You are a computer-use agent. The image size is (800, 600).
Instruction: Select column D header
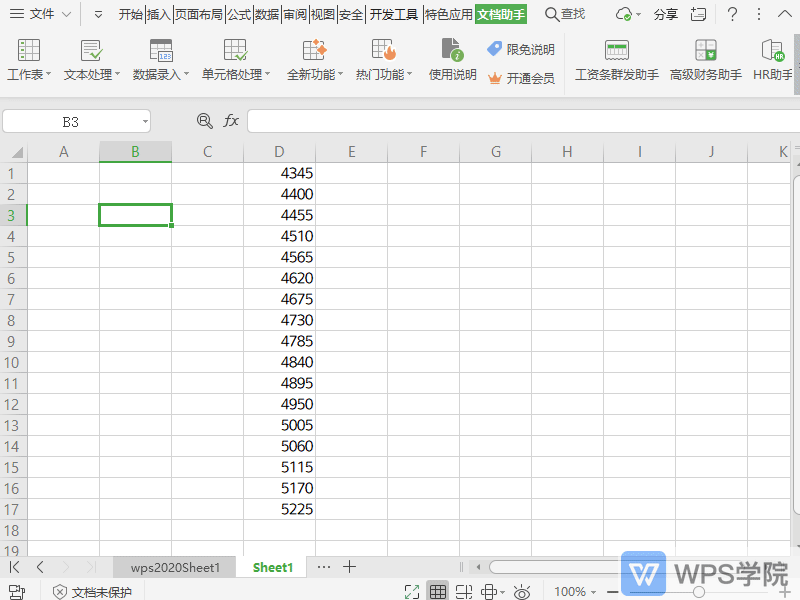tap(279, 152)
